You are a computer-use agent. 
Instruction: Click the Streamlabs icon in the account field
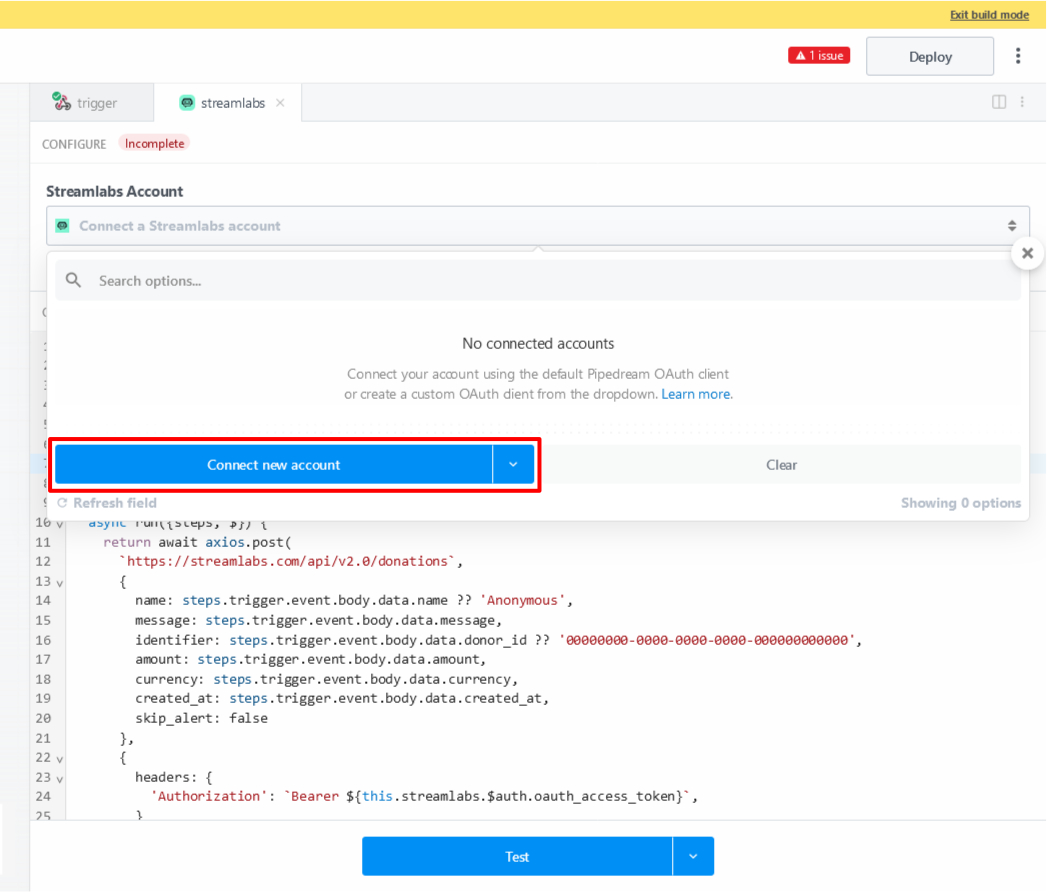pos(63,226)
